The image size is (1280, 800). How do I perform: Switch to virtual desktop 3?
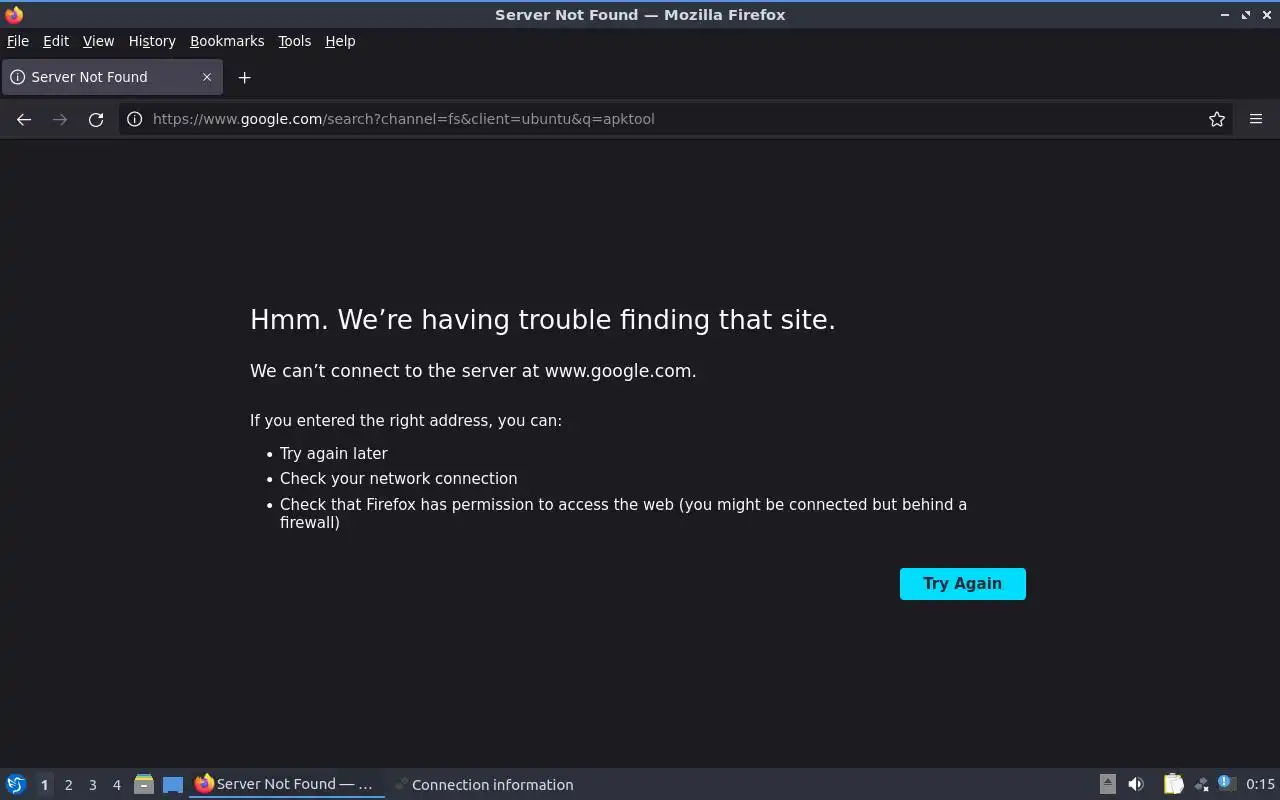click(x=92, y=785)
